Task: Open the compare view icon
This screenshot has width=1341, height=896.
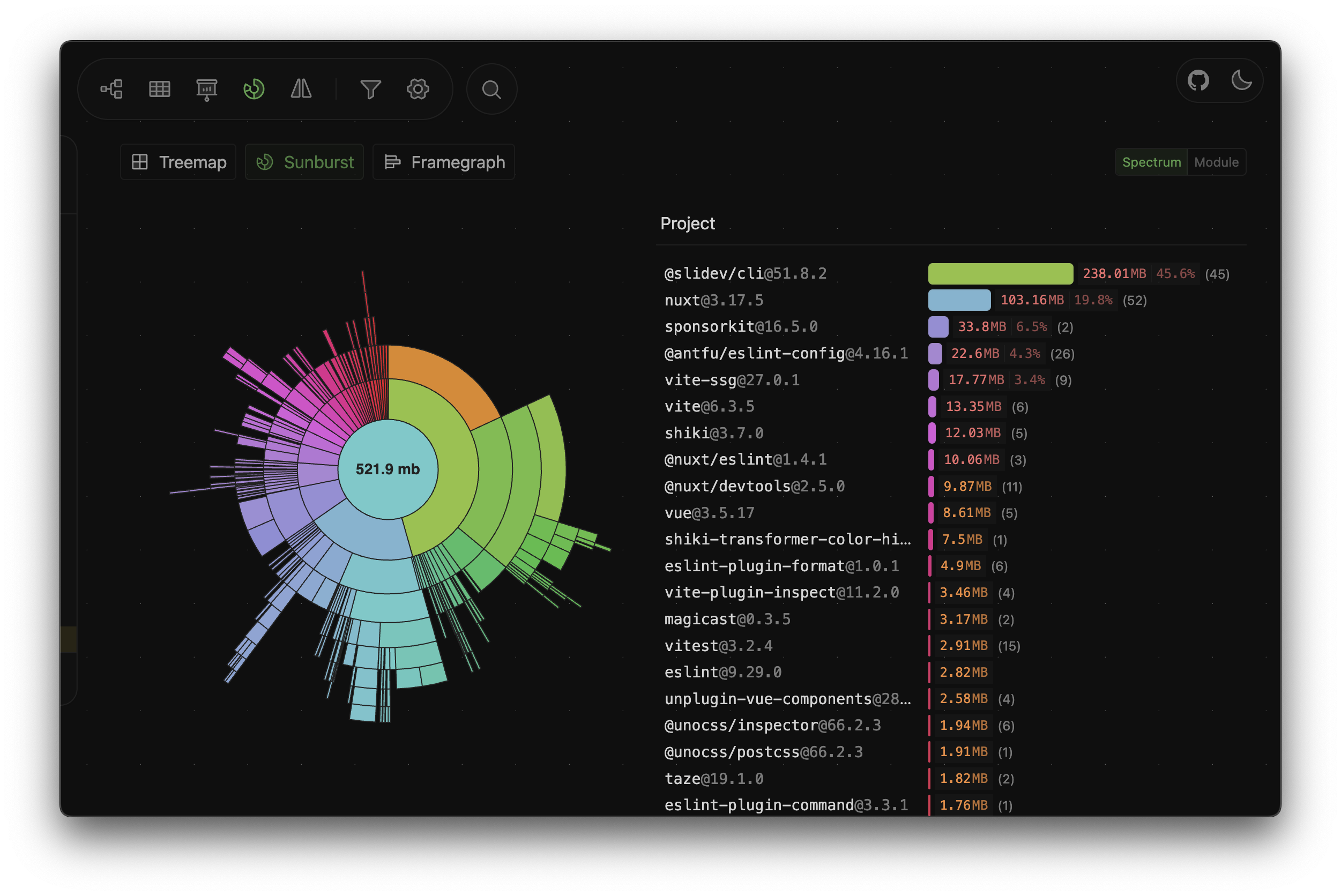Action: tap(301, 89)
